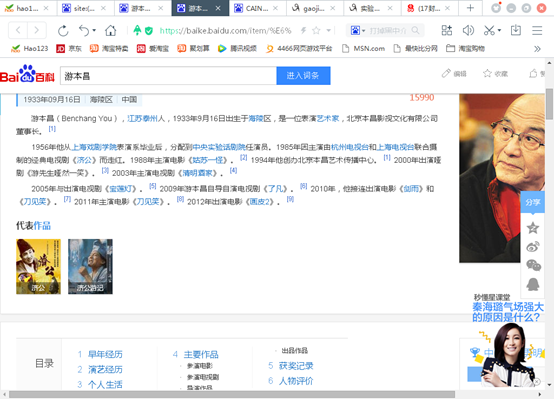This screenshot has height=399, width=554.
Task: Open the 宝莲灯 link
Action: click(120, 189)
